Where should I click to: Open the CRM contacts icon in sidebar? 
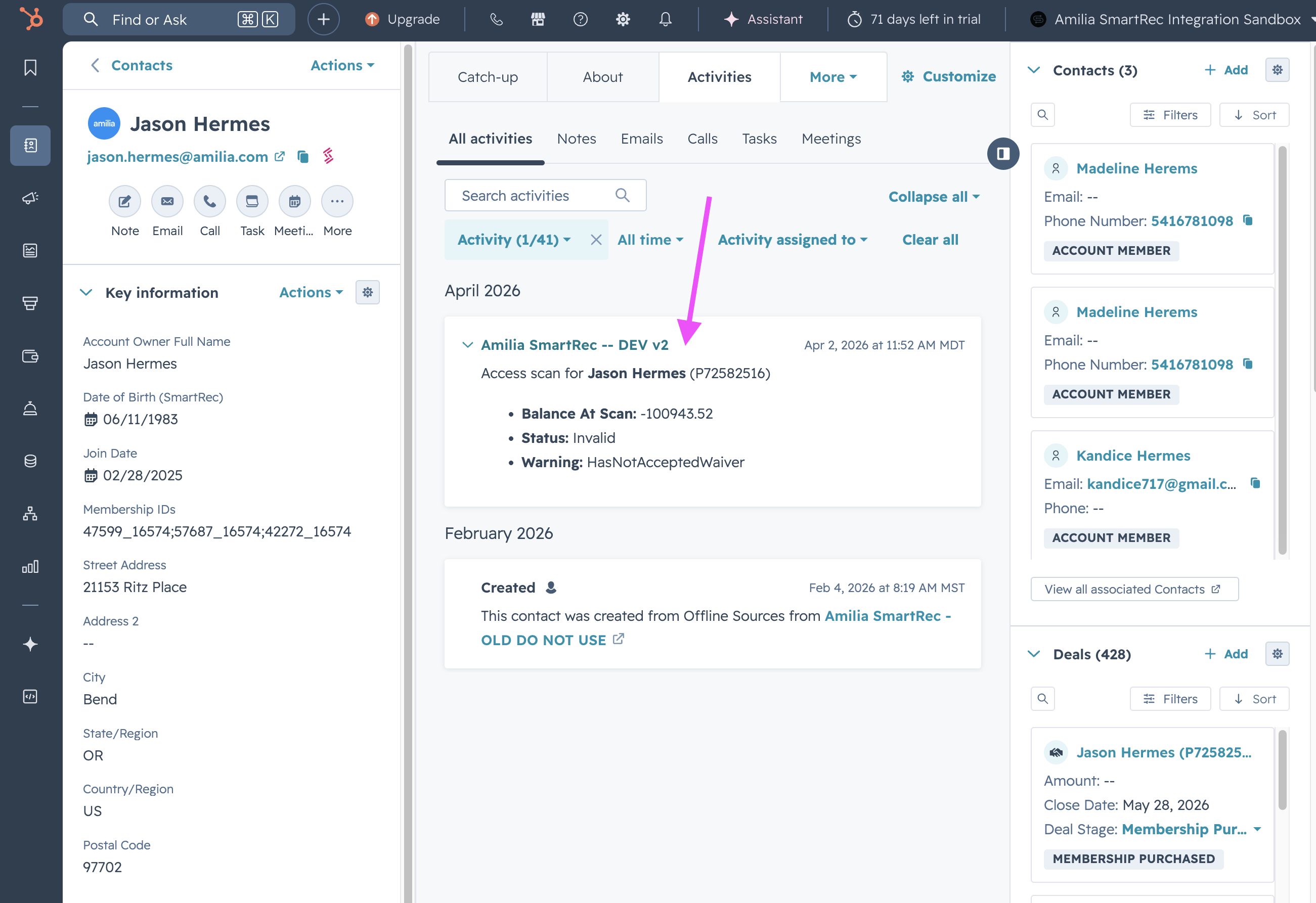[x=30, y=146]
